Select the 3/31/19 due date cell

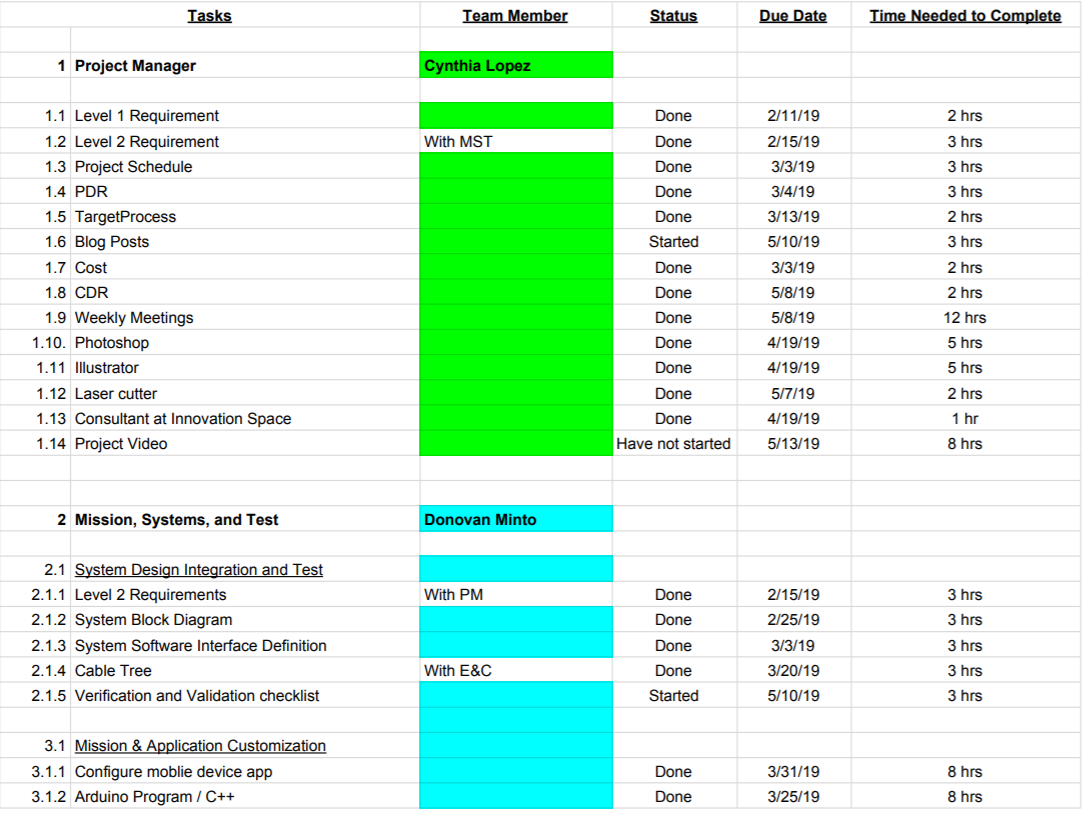[792, 772]
